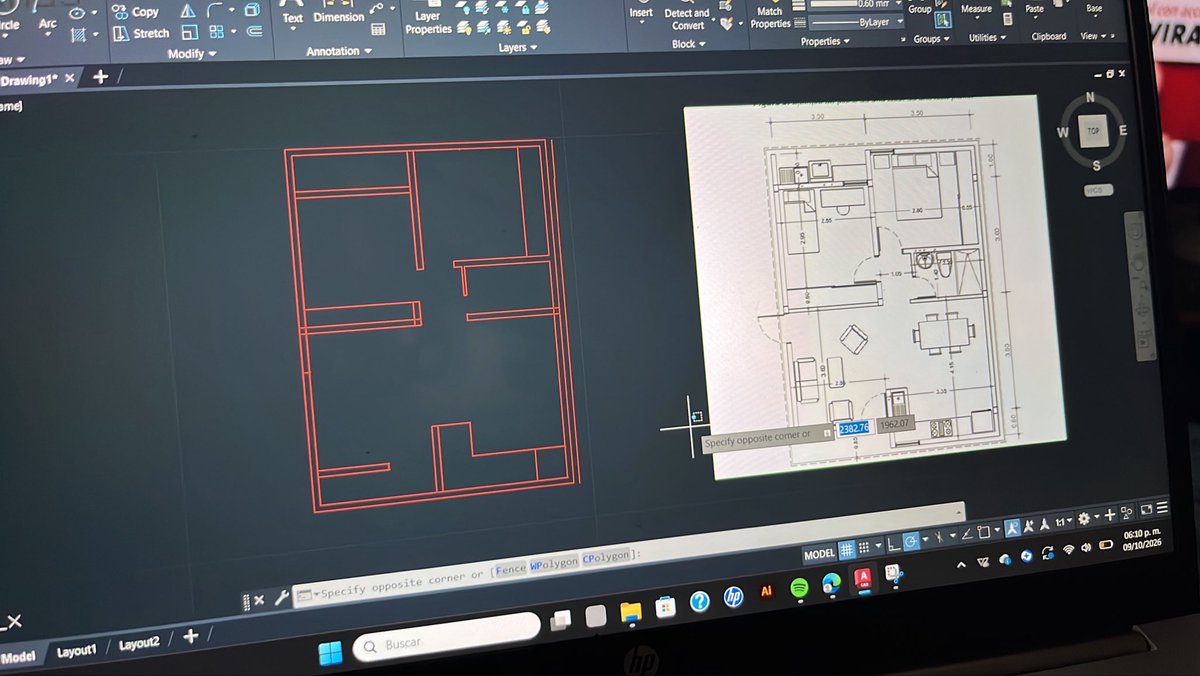This screenshot has width=1200, height=676.
Task: Switch to the Model tab
Action: [x=18, y=657]
